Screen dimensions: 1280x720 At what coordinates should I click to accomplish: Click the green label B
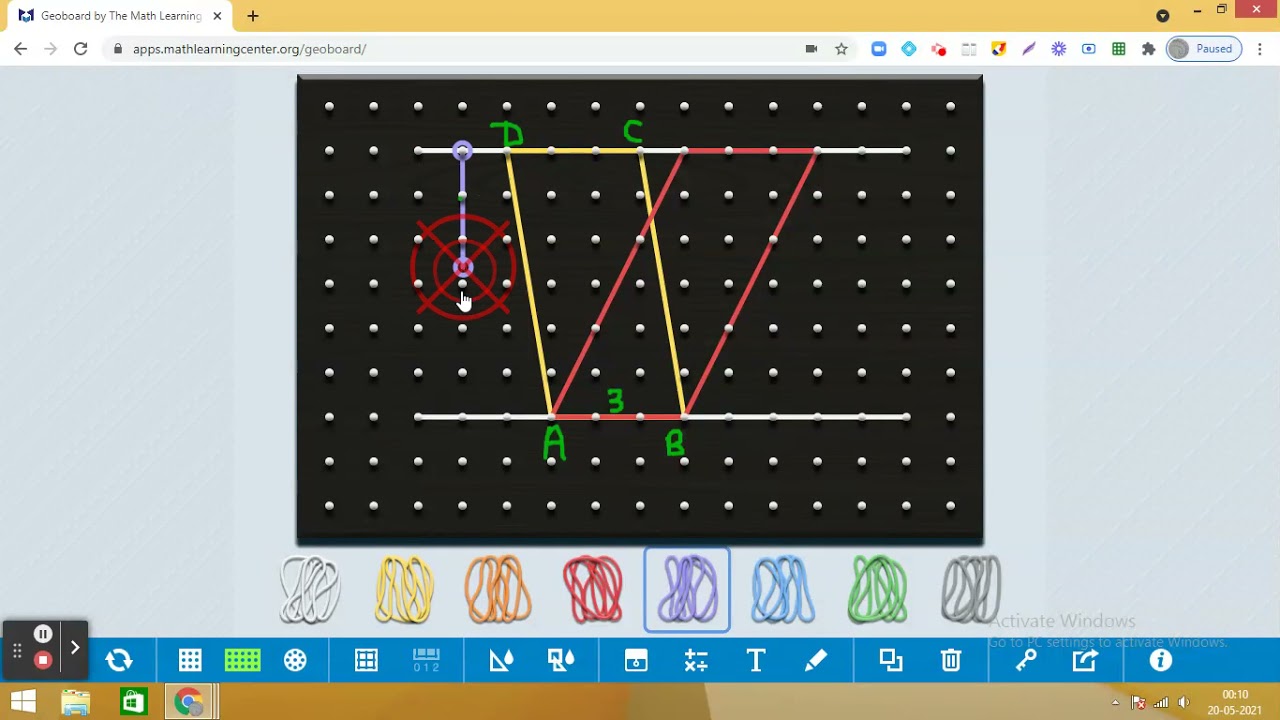[675, 444]
